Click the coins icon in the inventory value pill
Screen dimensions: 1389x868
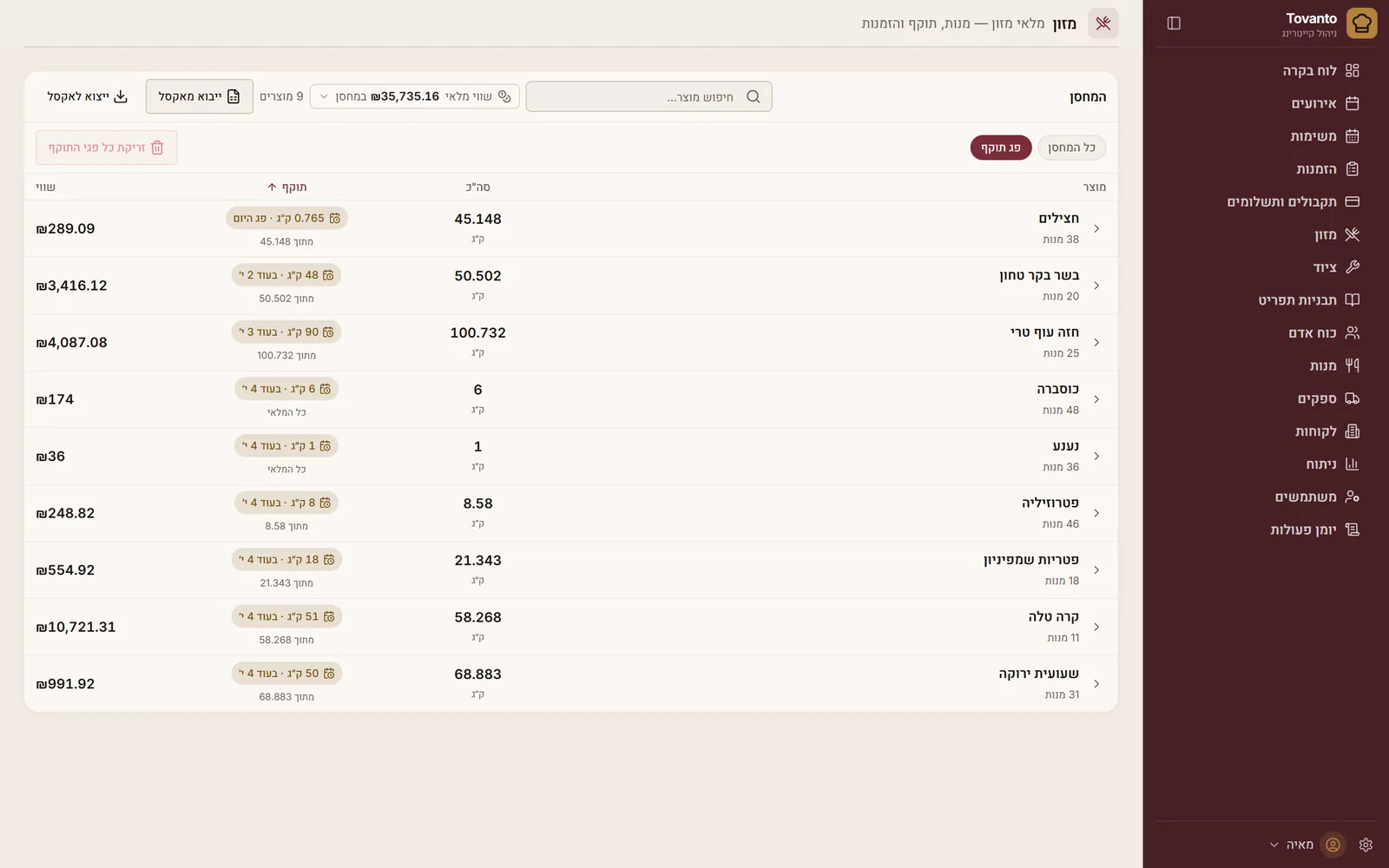(x=504, y=96)
